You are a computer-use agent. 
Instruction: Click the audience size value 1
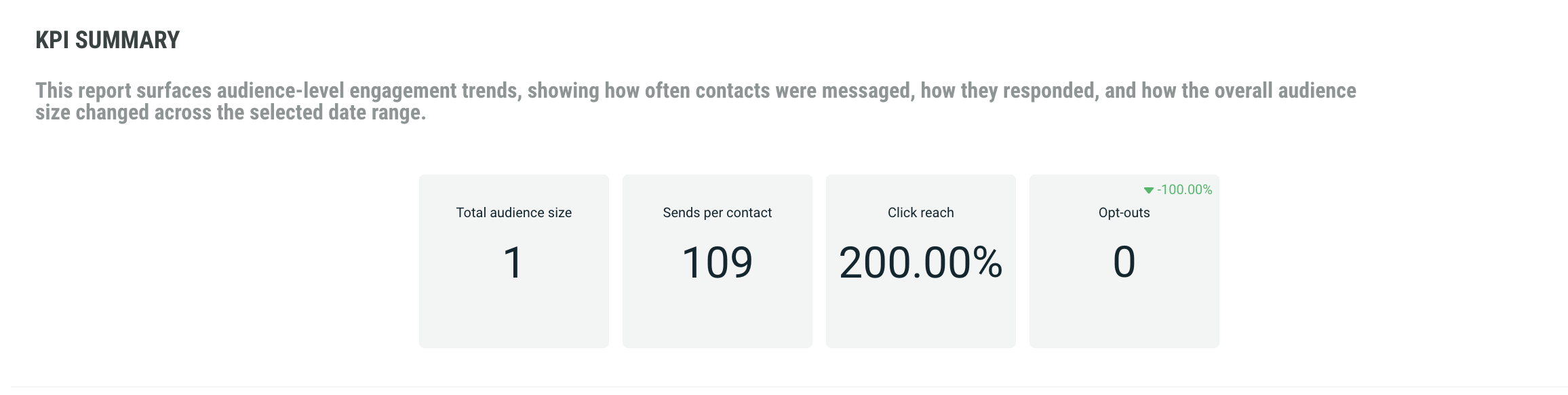[513, 263]
